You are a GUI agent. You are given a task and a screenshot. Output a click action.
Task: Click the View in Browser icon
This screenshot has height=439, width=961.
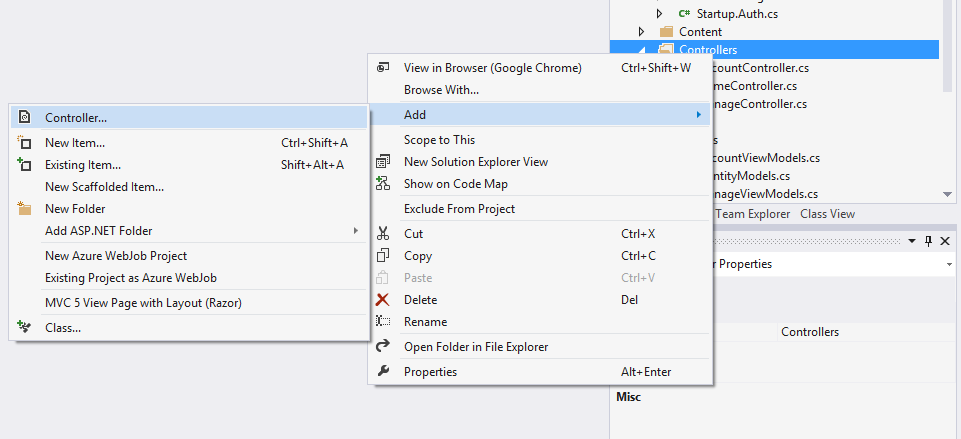tap(383, 68)
